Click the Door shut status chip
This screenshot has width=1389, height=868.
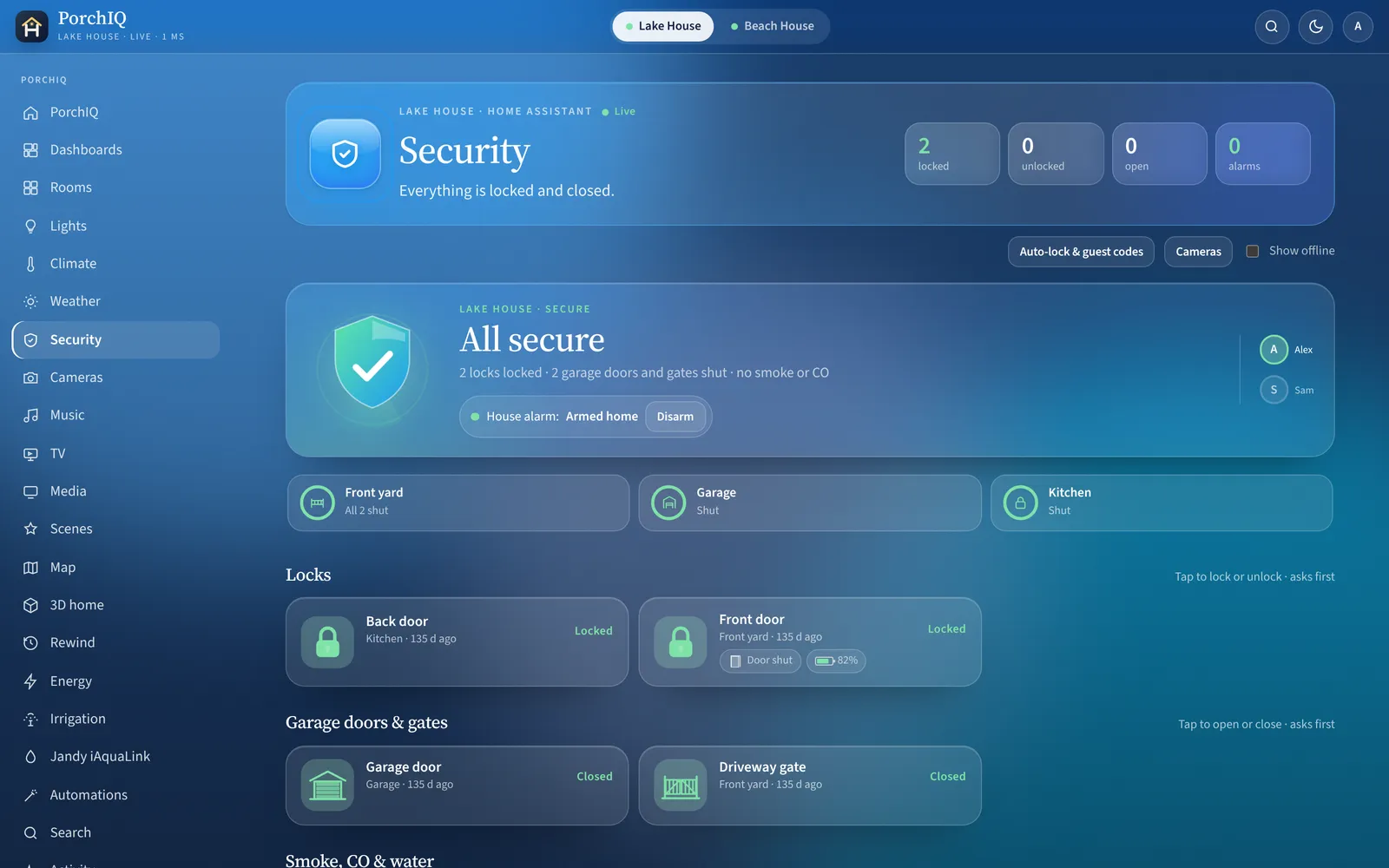point(760,661)
